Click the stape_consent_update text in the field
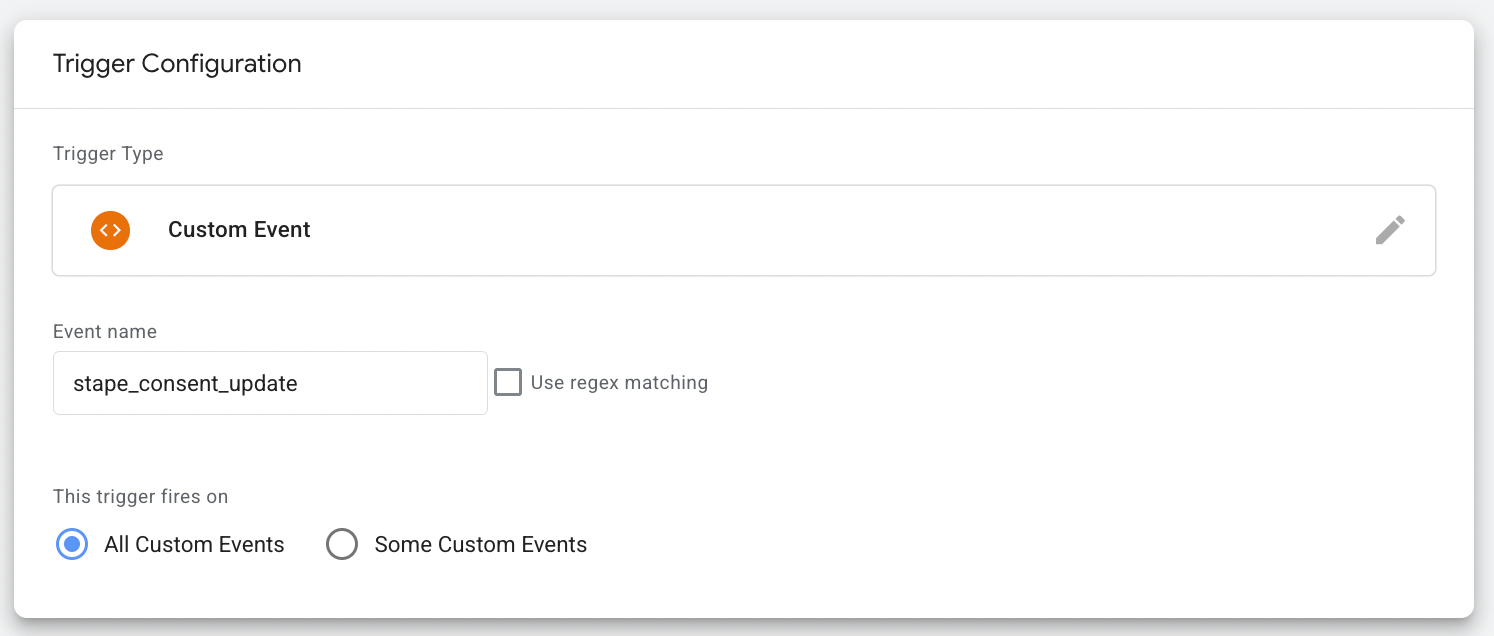This screenshot has height=636, width=1494. pos(185,384)
